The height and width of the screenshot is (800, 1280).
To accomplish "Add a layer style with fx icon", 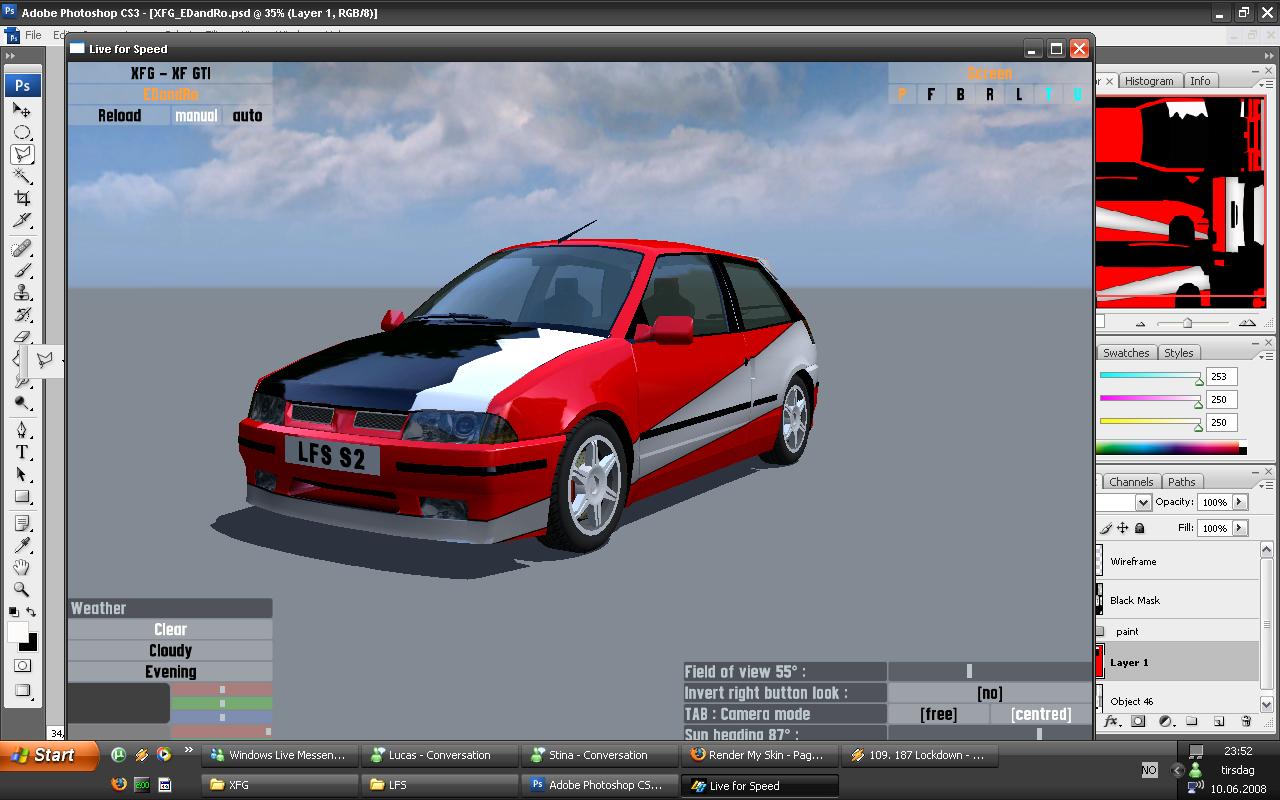I will coord(1112,721).
